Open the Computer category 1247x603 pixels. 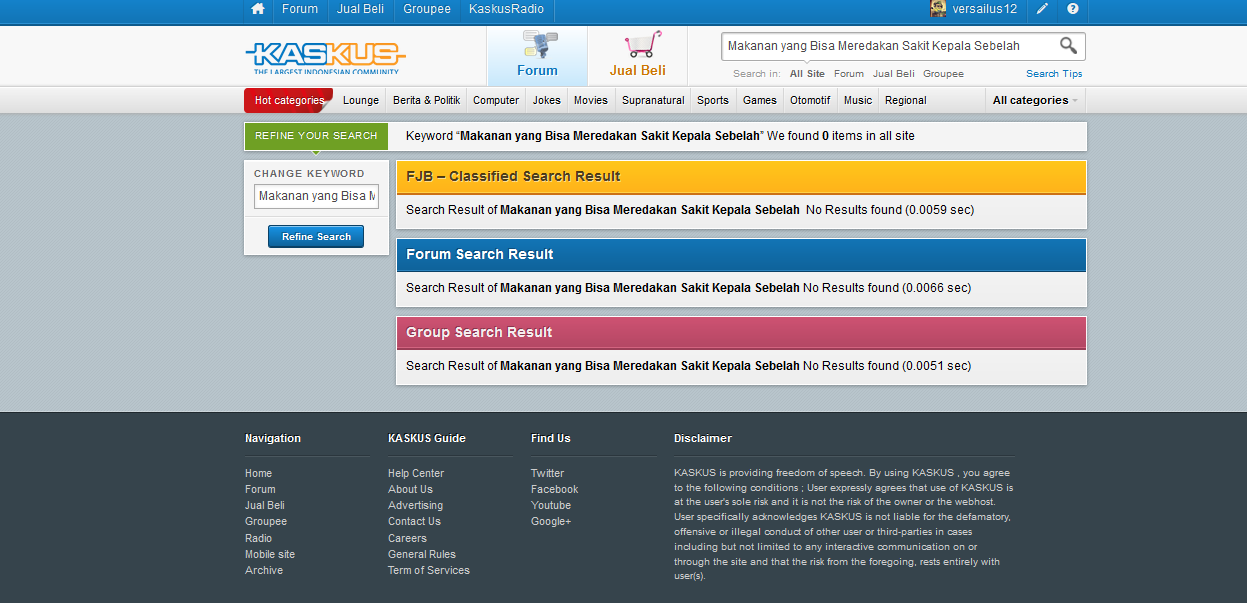(496, 100)
